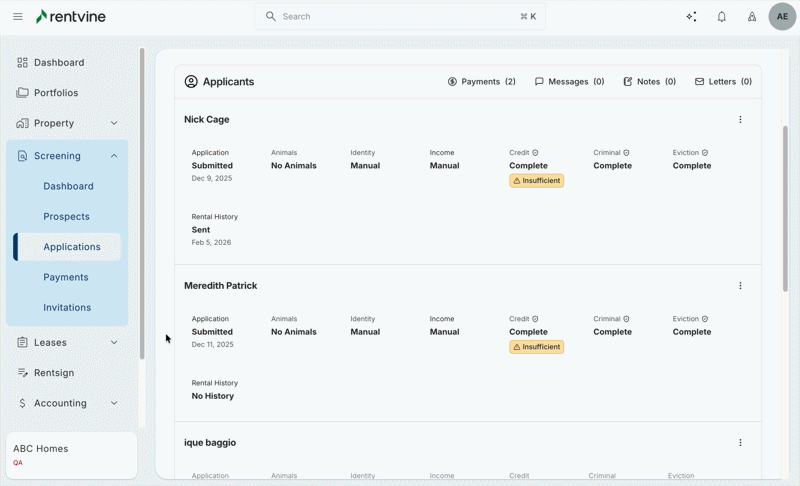
Task: Click the main content vertical scrollbar
Action: tap(785, 200)
